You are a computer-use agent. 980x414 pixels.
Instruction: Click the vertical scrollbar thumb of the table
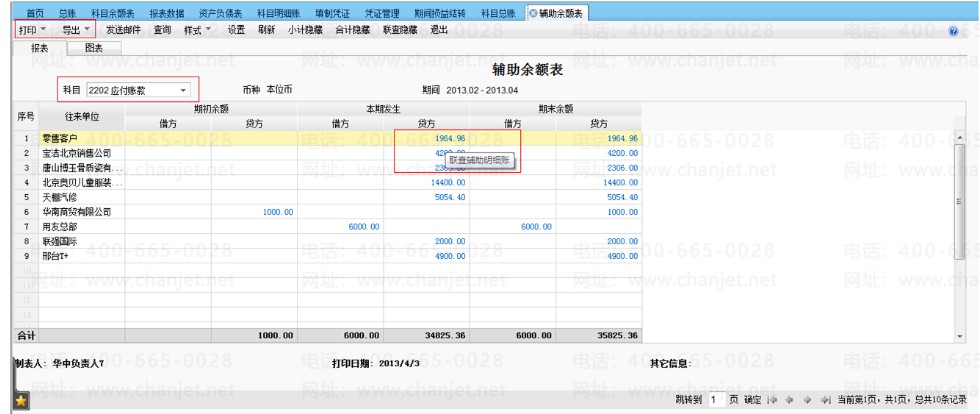click(961, 201)
